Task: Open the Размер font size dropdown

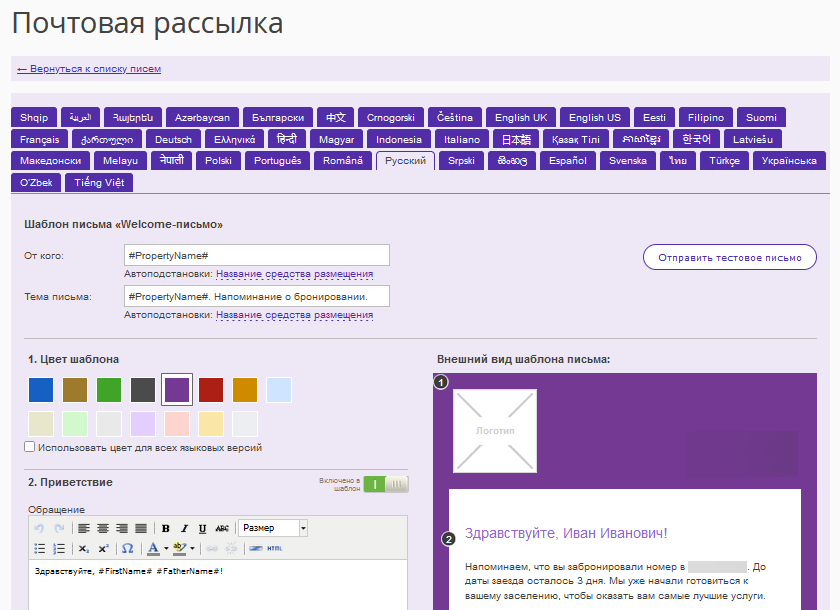Action: click(x=273, y=528)
